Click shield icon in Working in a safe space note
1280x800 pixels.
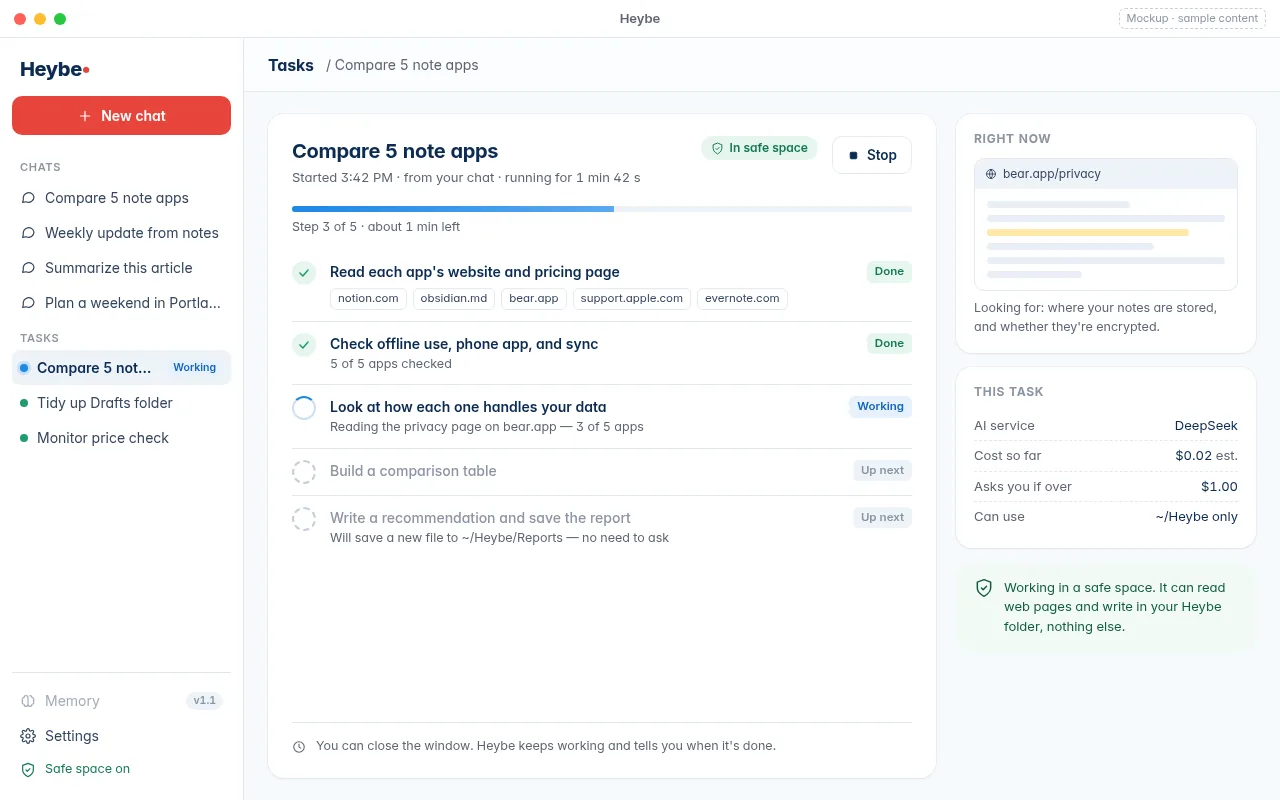(x=984, y=588)
